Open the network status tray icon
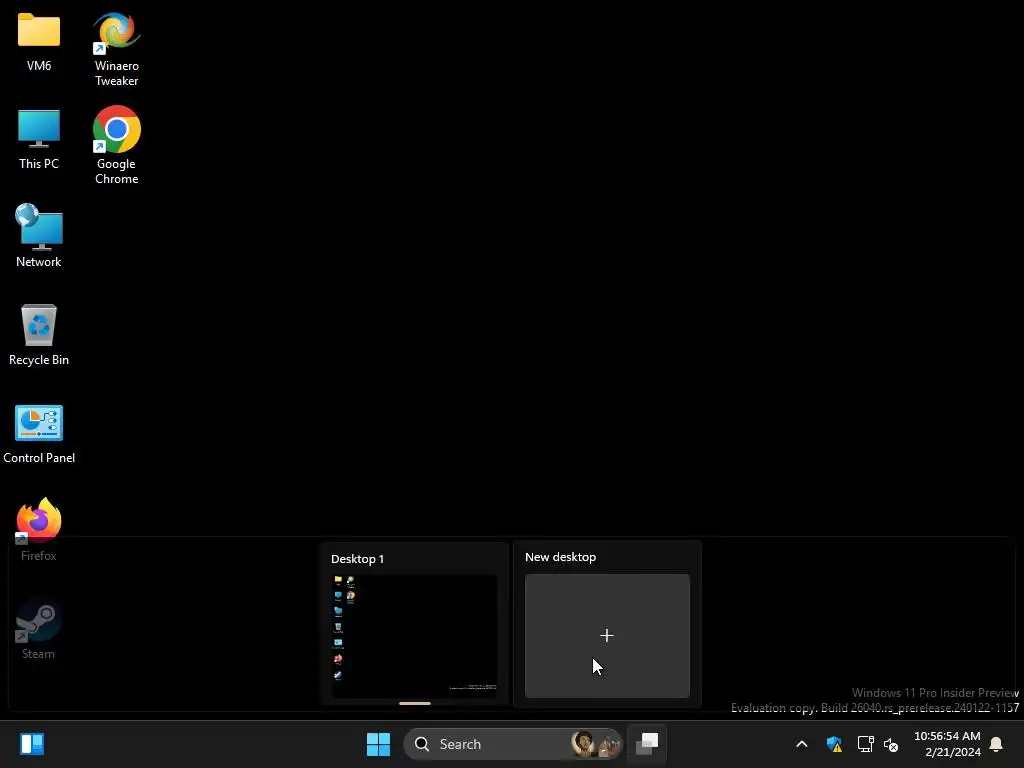Screen dimensions: 1024x768 (865, 744)
